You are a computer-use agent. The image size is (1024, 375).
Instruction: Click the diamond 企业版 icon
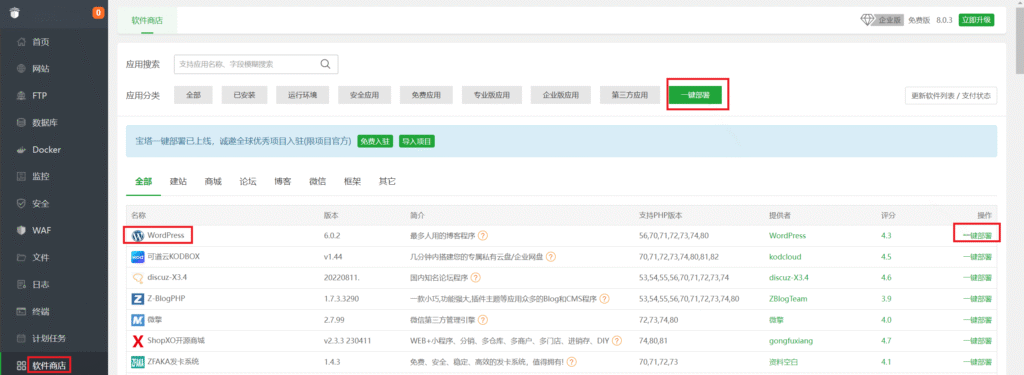point(867,20)
